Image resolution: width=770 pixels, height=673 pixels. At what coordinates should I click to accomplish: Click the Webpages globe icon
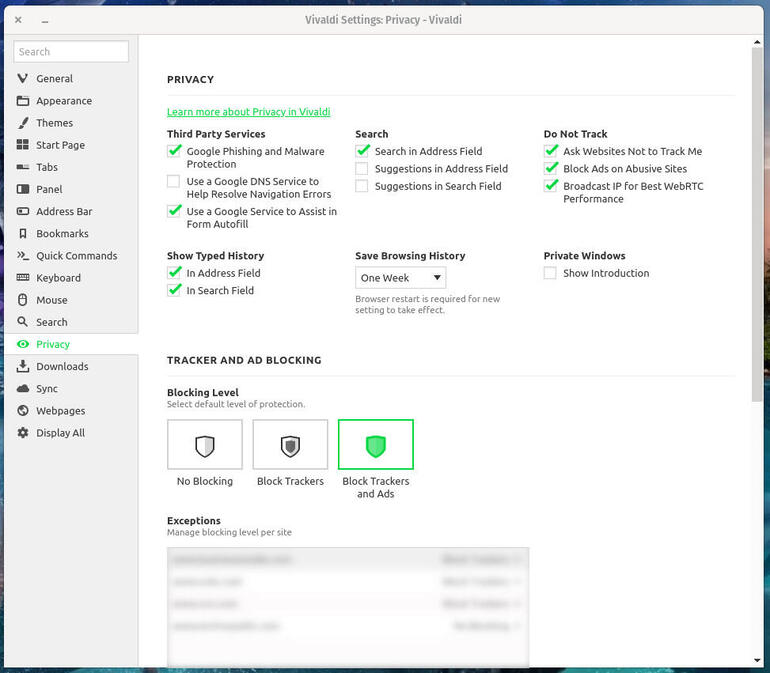pos(23,410)
